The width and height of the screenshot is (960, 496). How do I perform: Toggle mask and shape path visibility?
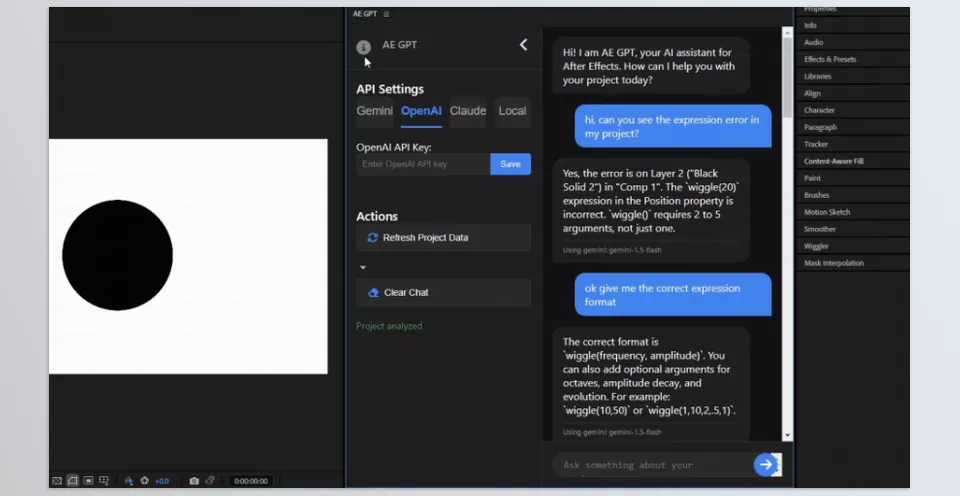73,481
